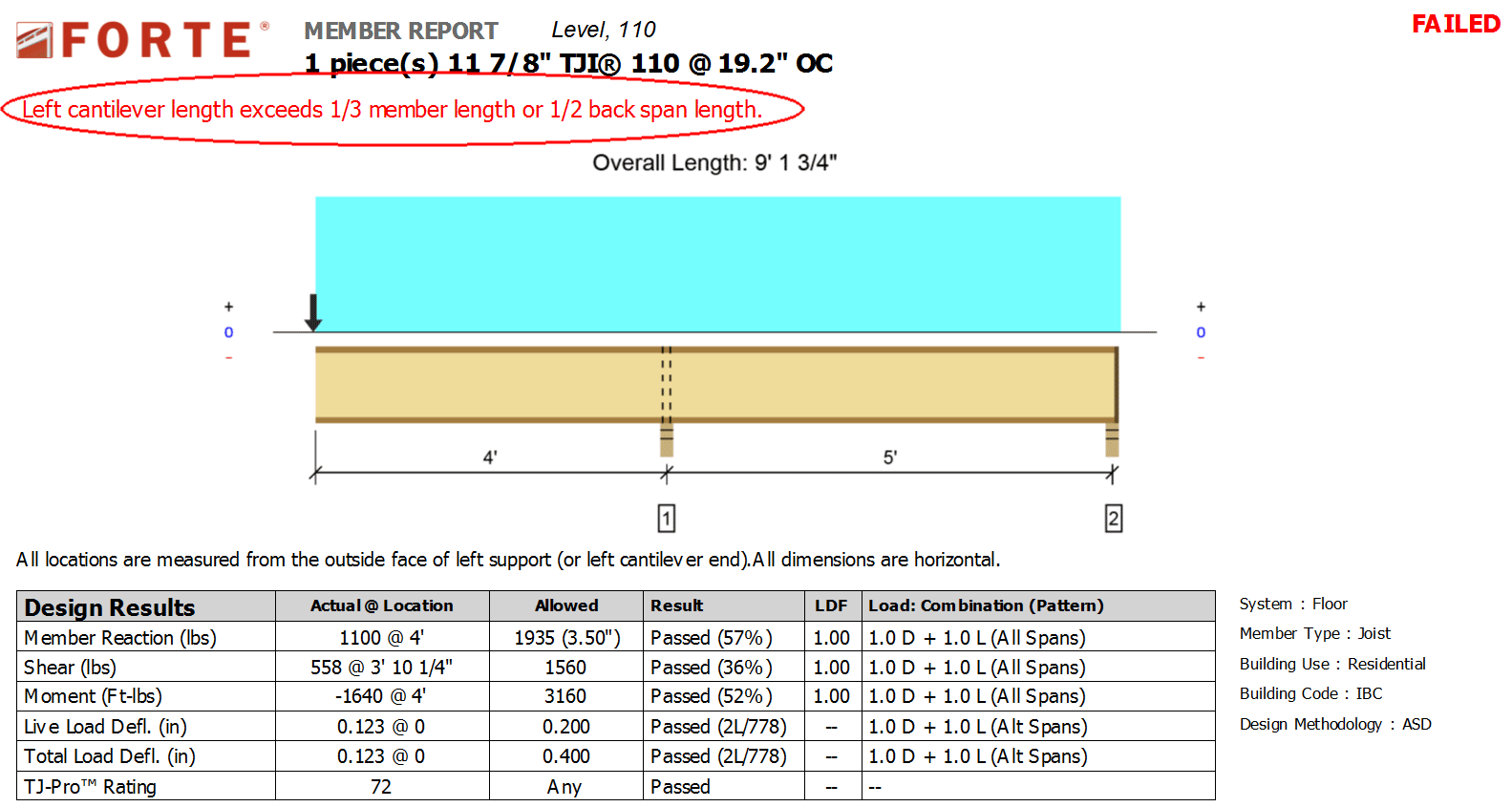Click the 5' span dimension

pos(890,457)
